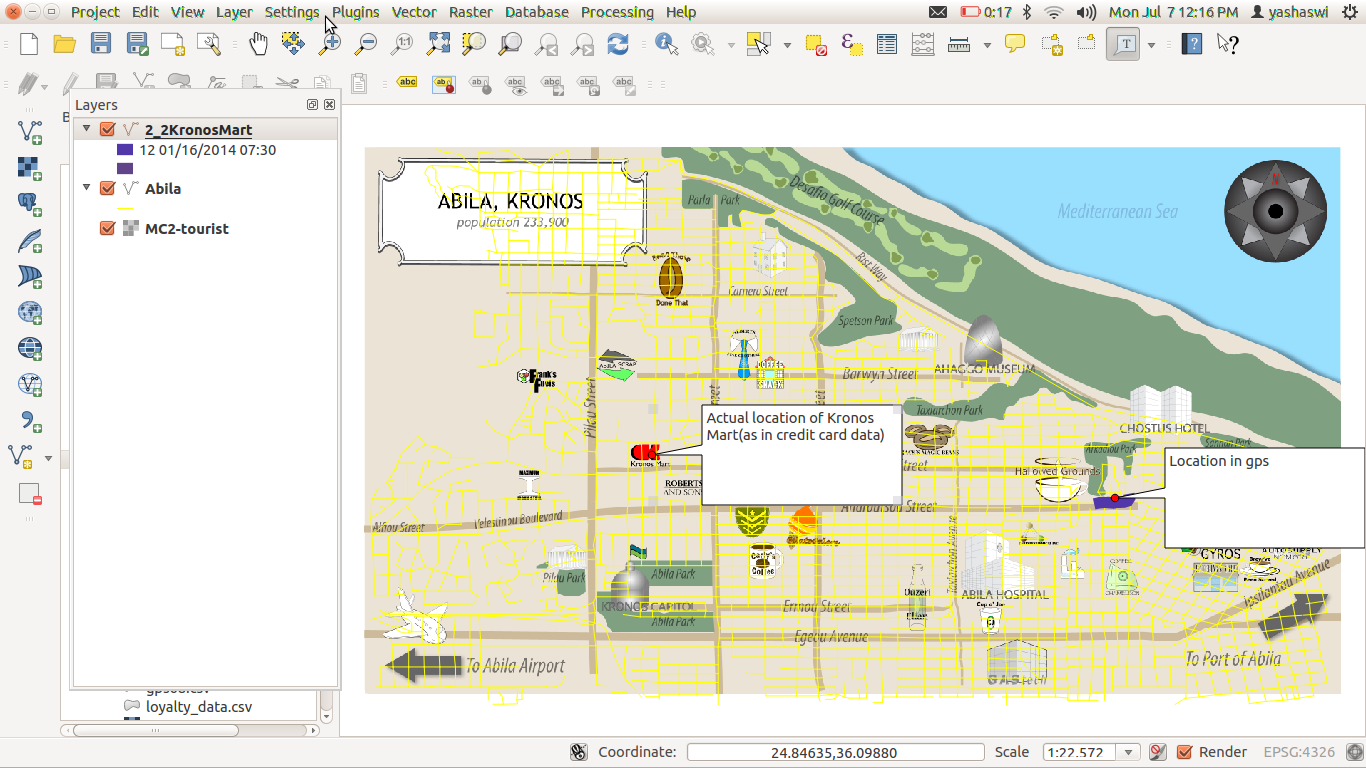
Task: Click the Add Raster Layer icon
Action: (x=30, y=167)
